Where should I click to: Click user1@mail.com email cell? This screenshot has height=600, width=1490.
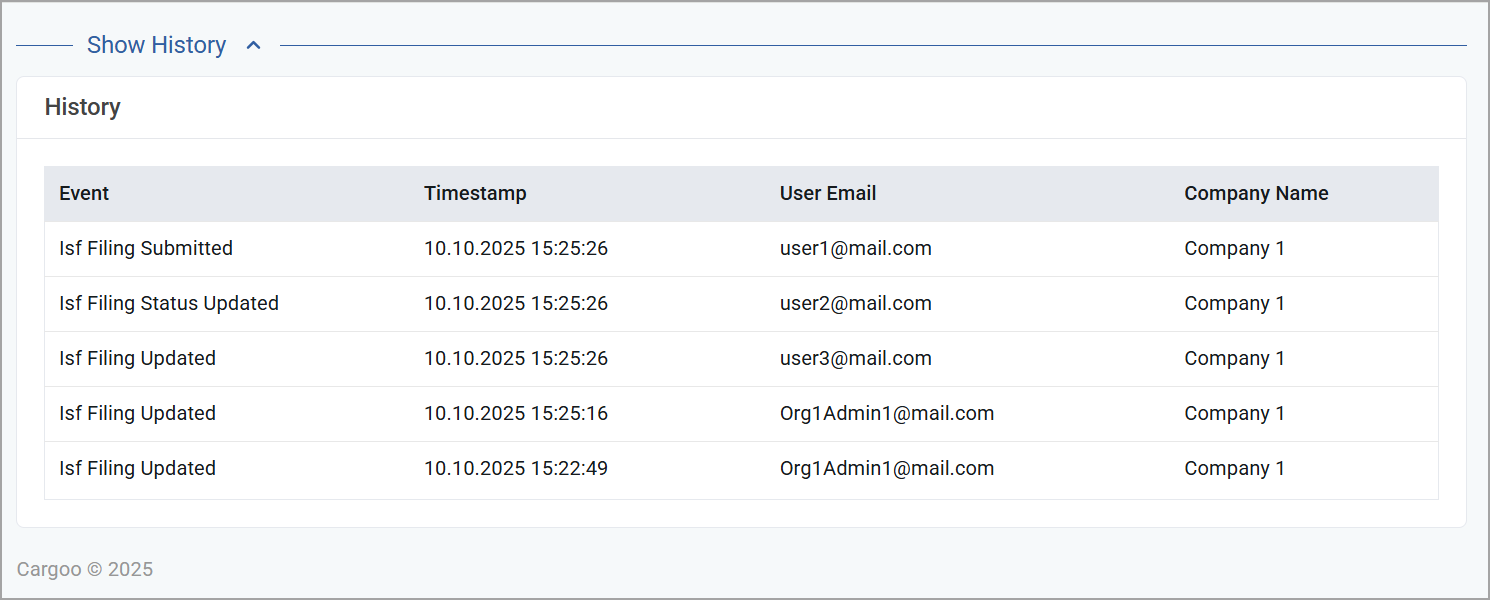pyautogui.click(x=856, y=248)
